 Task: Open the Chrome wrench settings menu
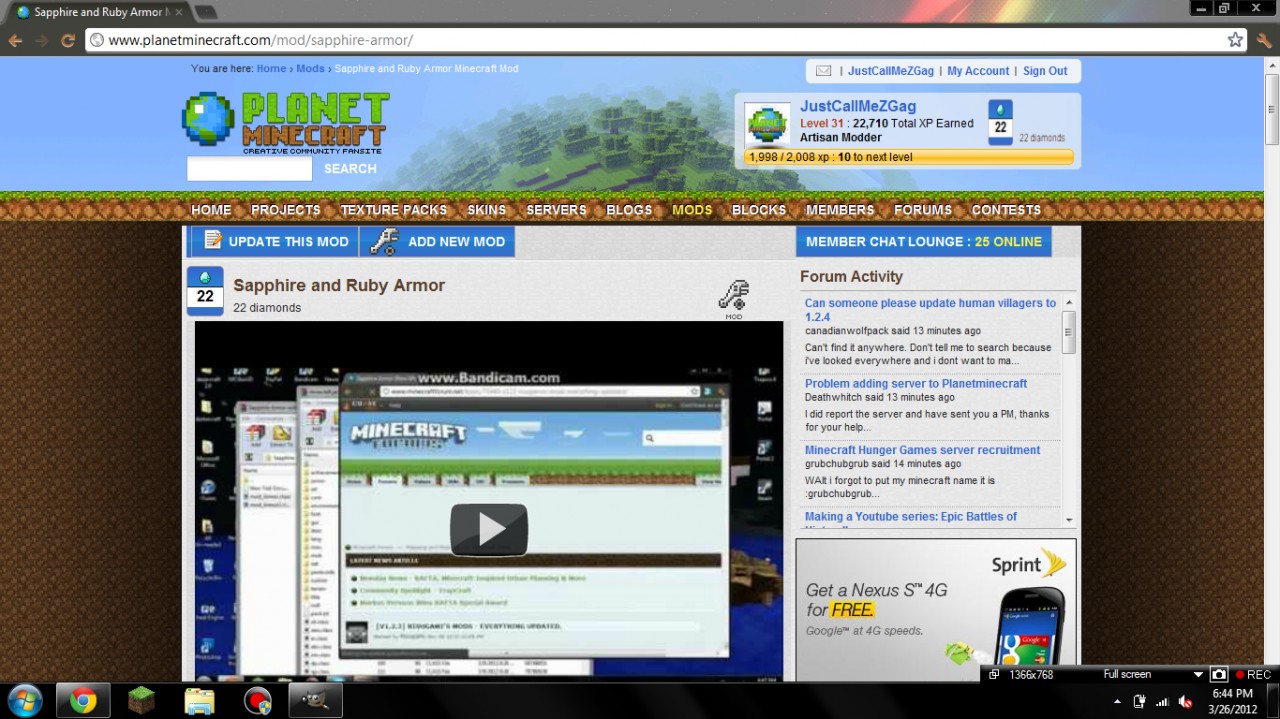tap(1264, 40)
